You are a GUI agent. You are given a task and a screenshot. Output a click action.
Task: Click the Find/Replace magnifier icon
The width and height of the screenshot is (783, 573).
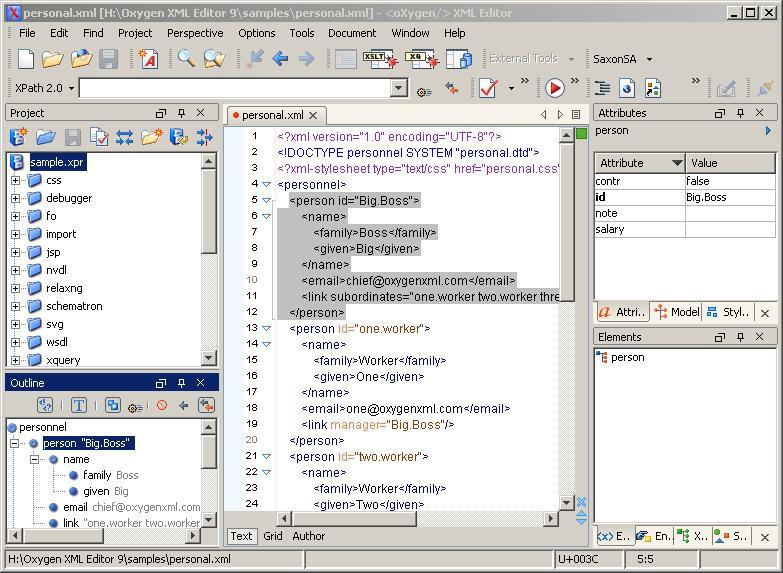pos(186,59)
